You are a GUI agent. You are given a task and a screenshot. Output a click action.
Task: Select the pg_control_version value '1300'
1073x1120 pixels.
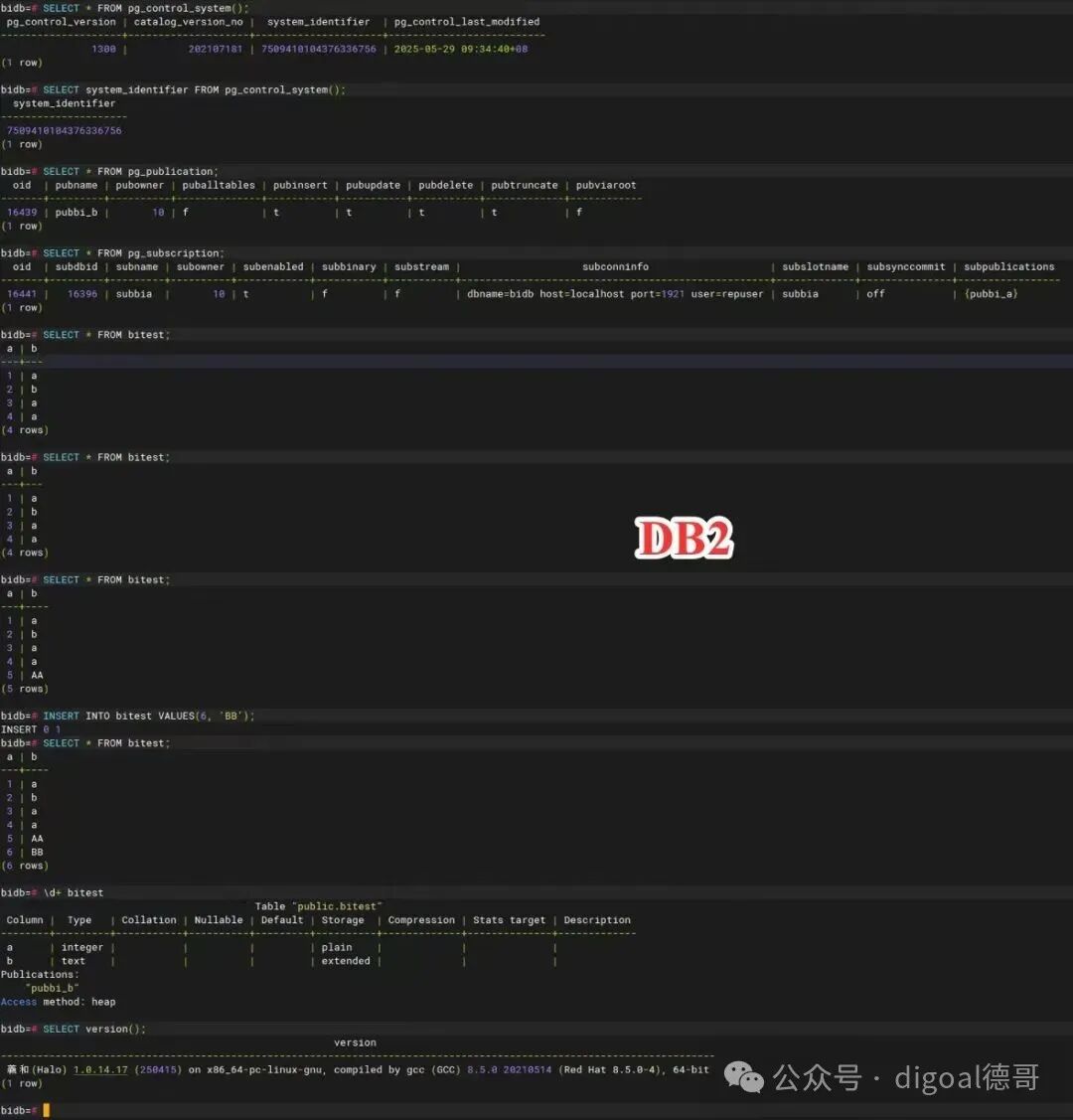[x=103, y=49]
